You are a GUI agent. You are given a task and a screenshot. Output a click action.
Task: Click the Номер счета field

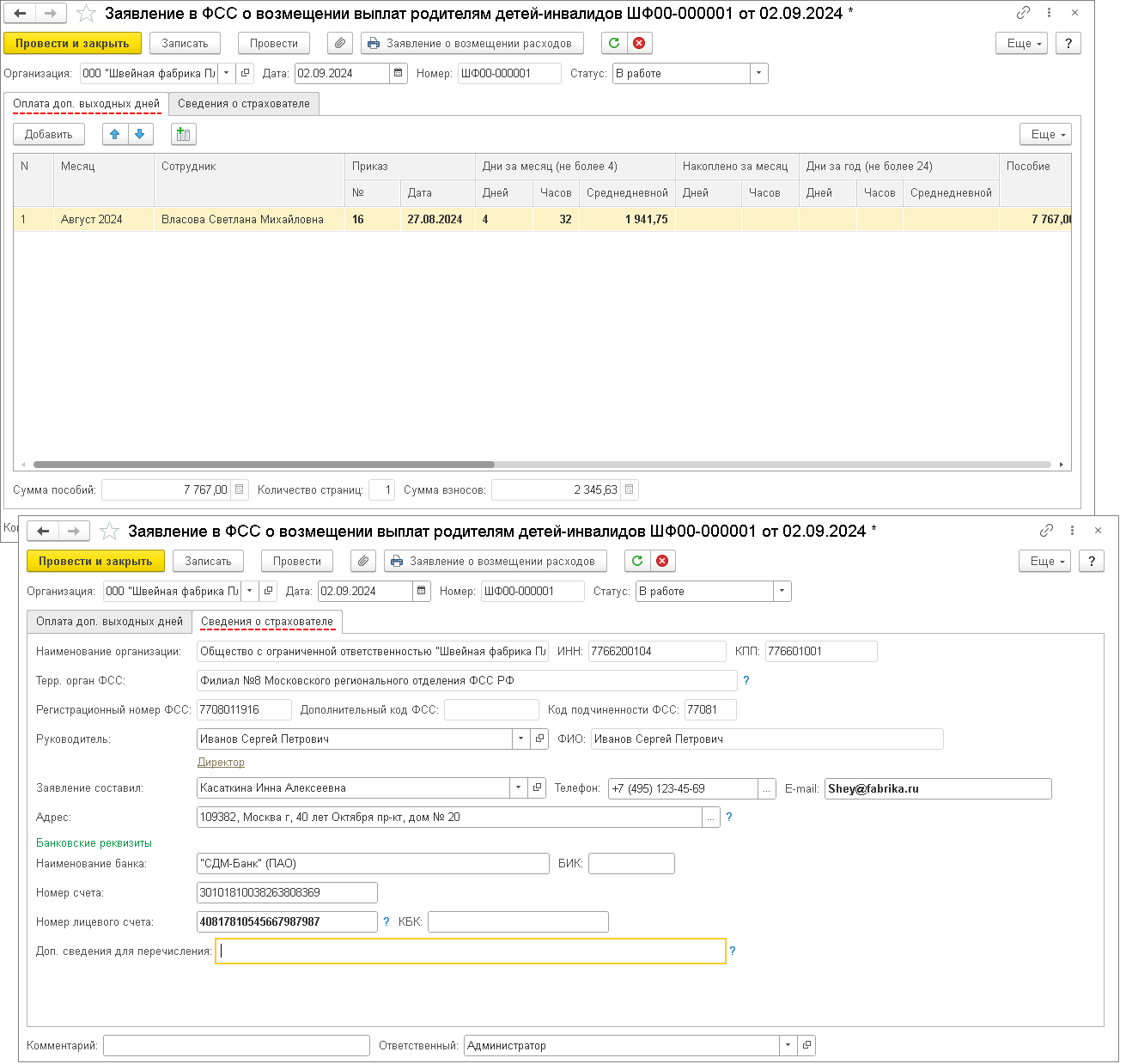pos(287,892)
